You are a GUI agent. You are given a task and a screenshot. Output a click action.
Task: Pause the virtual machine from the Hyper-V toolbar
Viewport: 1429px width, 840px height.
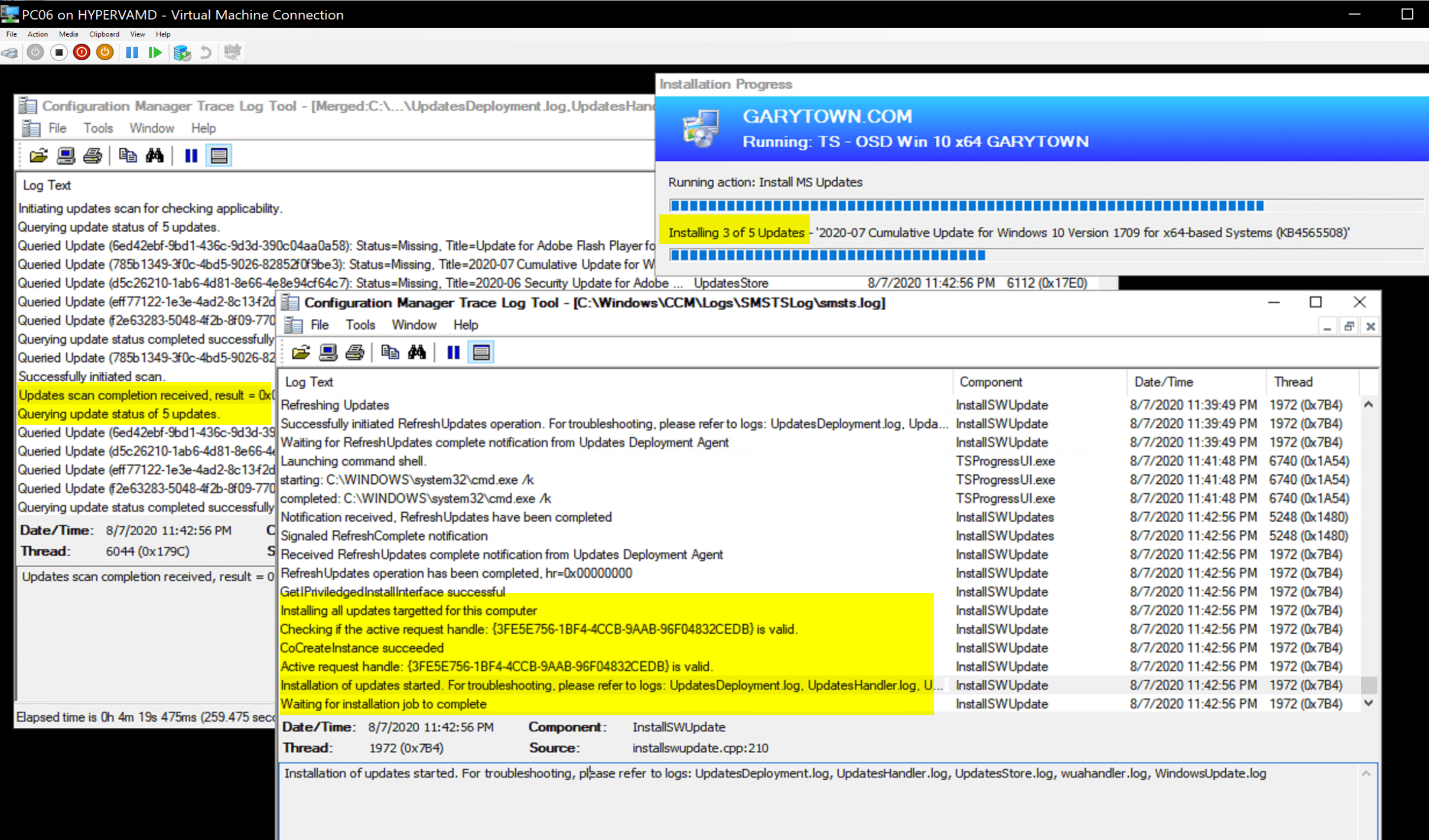(133, 53)
